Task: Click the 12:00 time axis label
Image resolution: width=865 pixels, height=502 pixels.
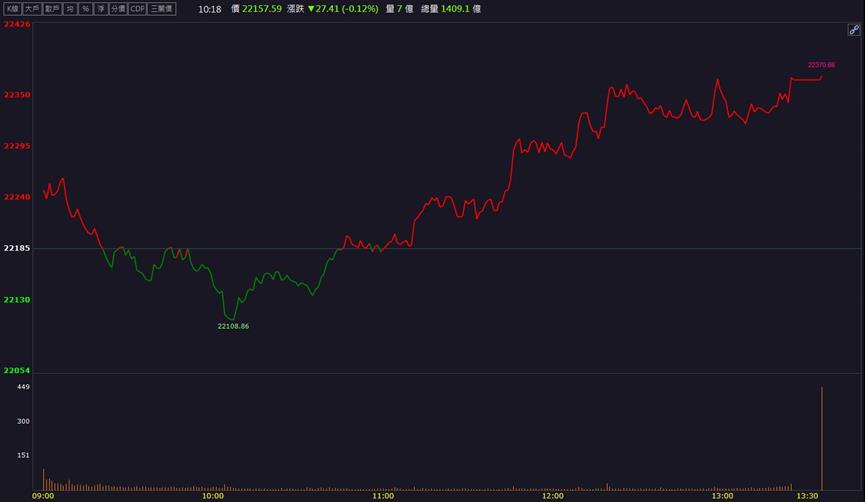Action: coord(553,496)
